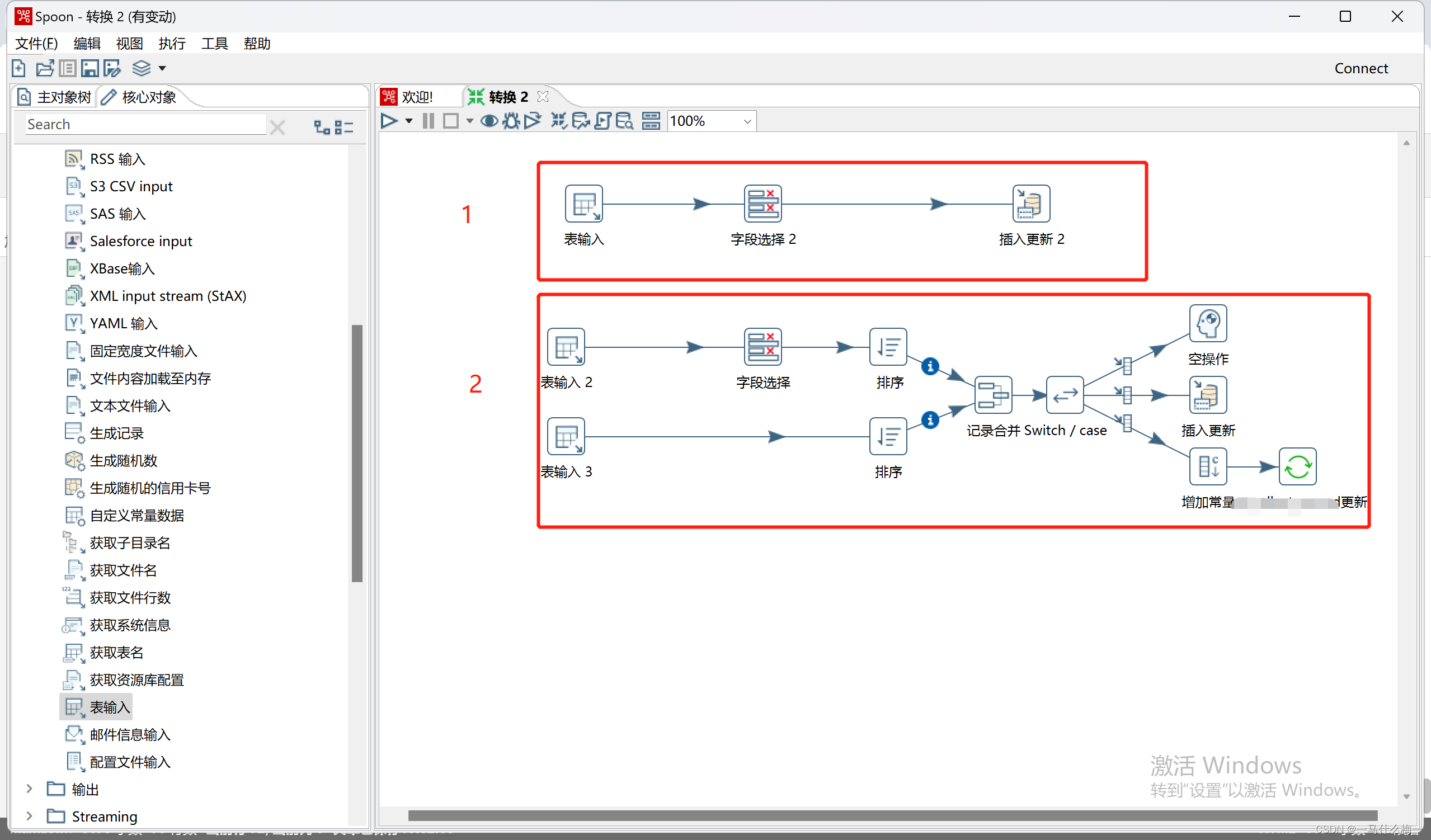The width and height of the screenshot is (1431, 840).
Task: Open the 100% zoom combo box
Action: point(712,121)
